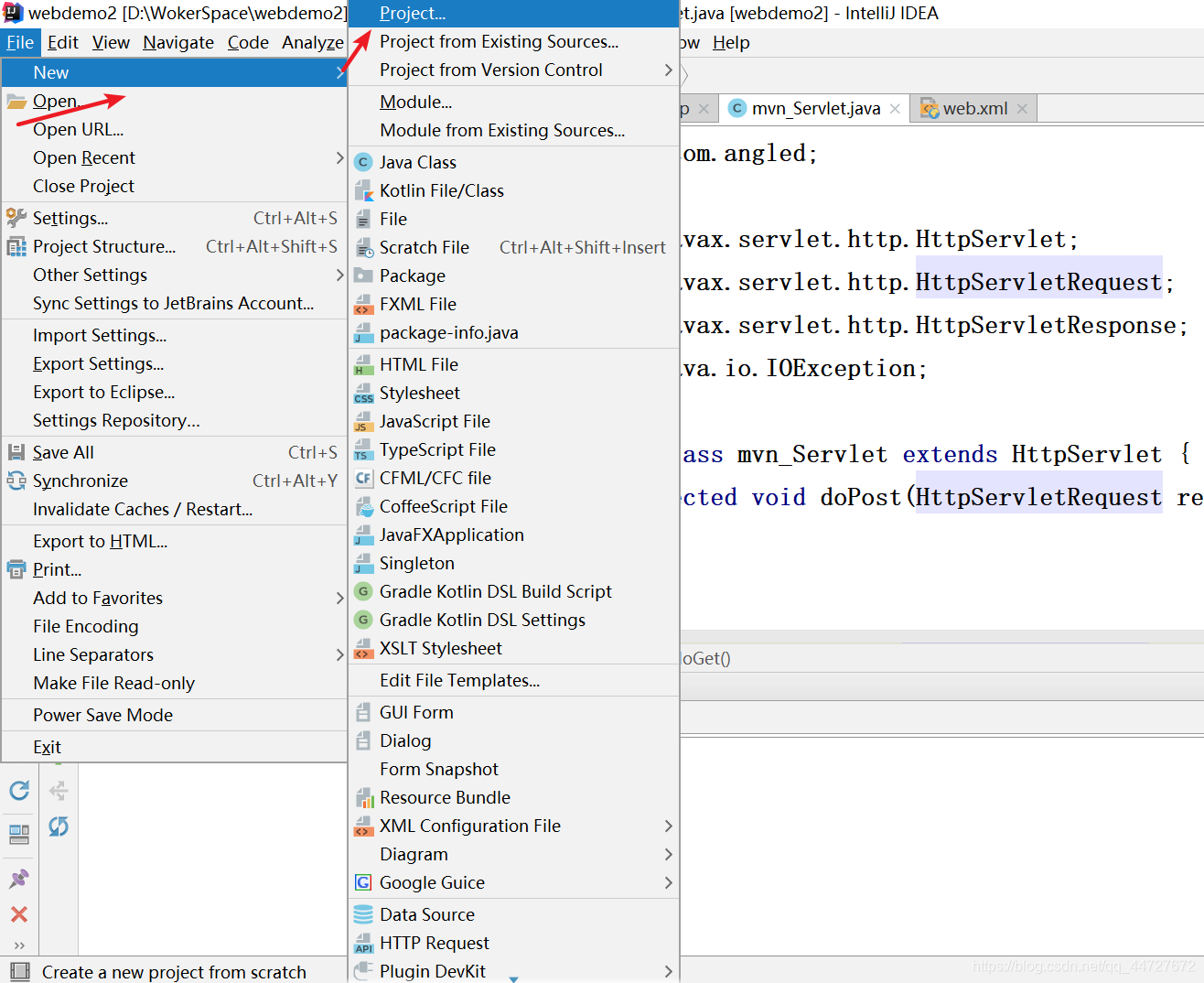Open the Edit menu
The width and height of the screenshot is (1204, 983).
[62, 42]
